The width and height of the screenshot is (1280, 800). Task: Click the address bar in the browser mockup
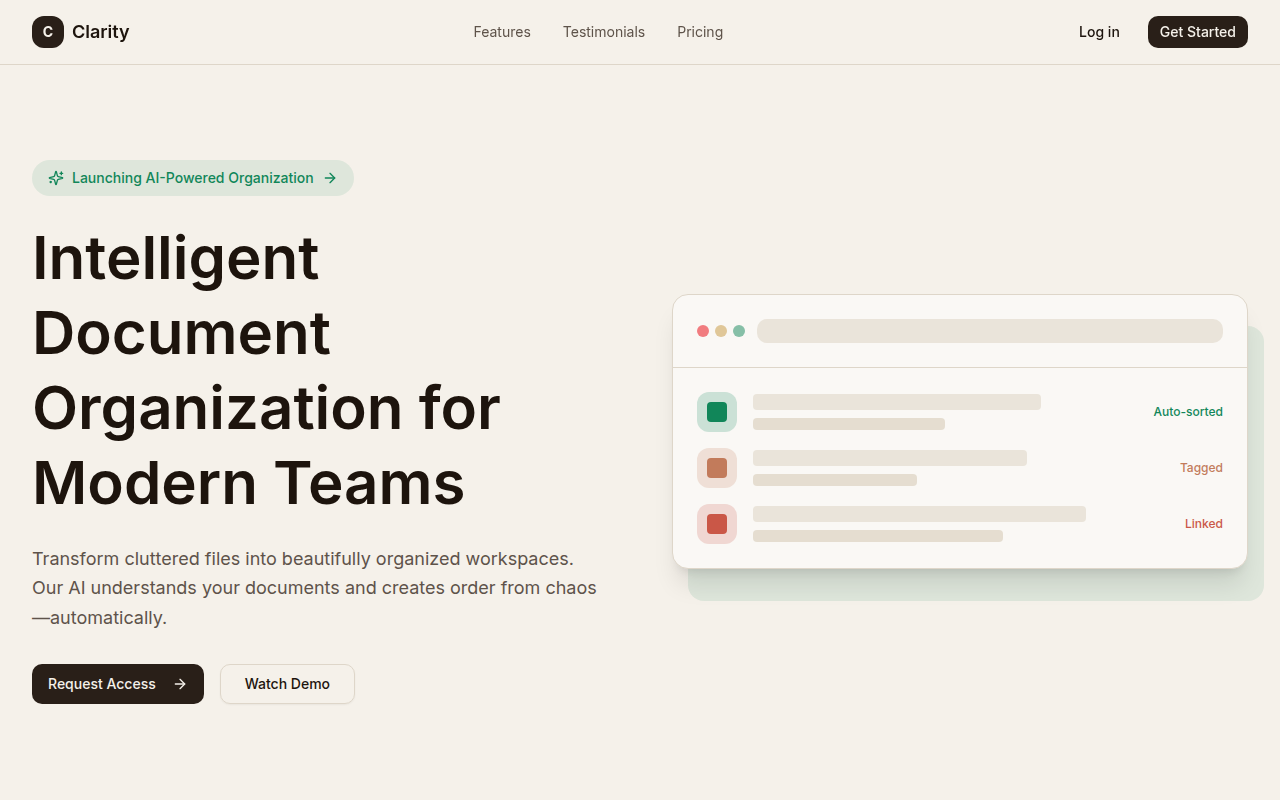tap(989, 330)
